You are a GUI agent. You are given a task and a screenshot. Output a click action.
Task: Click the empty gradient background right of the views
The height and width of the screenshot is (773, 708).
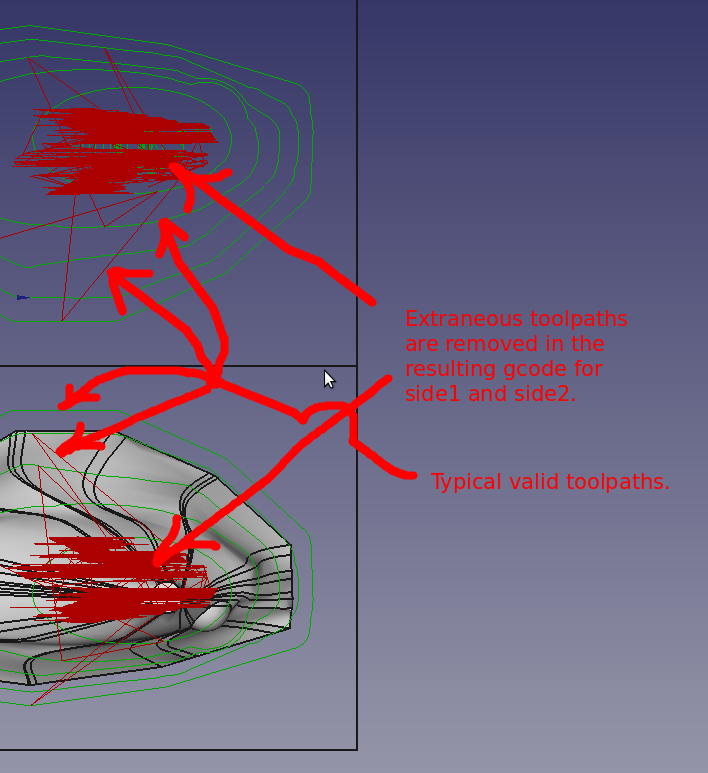540,150
